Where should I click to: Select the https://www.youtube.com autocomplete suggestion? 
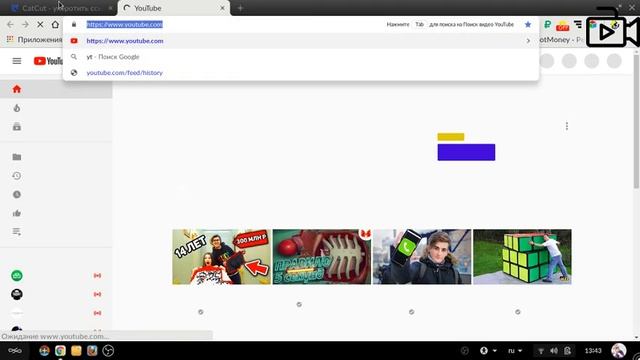point(301,41)
